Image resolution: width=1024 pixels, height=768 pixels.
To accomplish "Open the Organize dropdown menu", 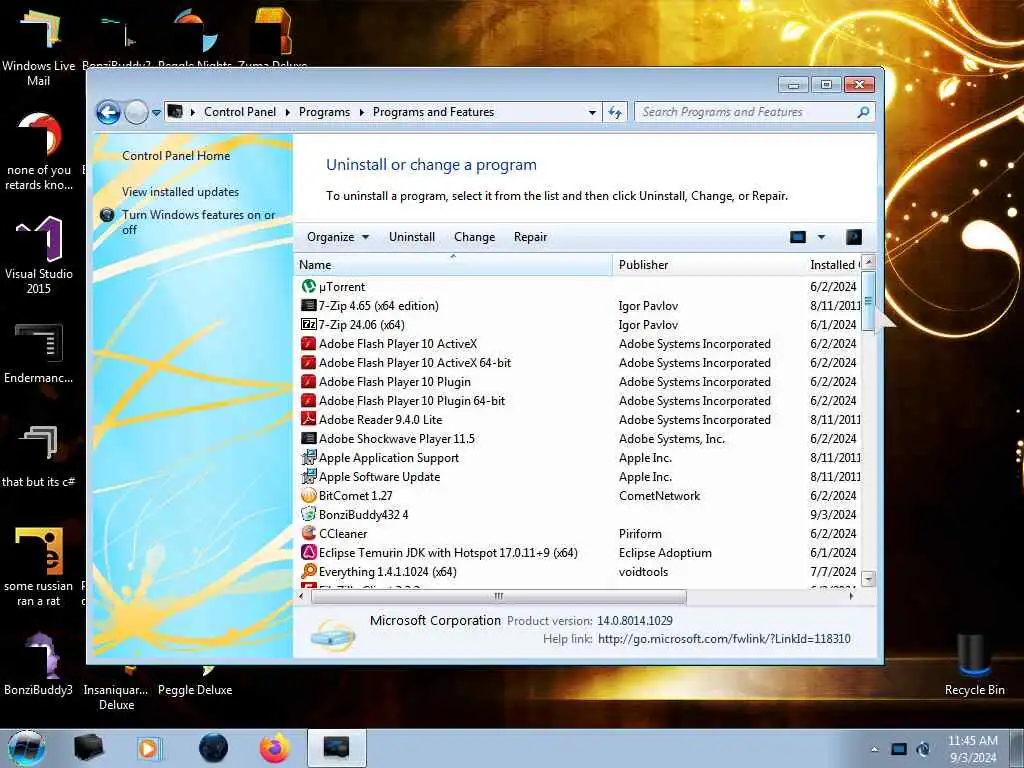I will coord(338,236).
